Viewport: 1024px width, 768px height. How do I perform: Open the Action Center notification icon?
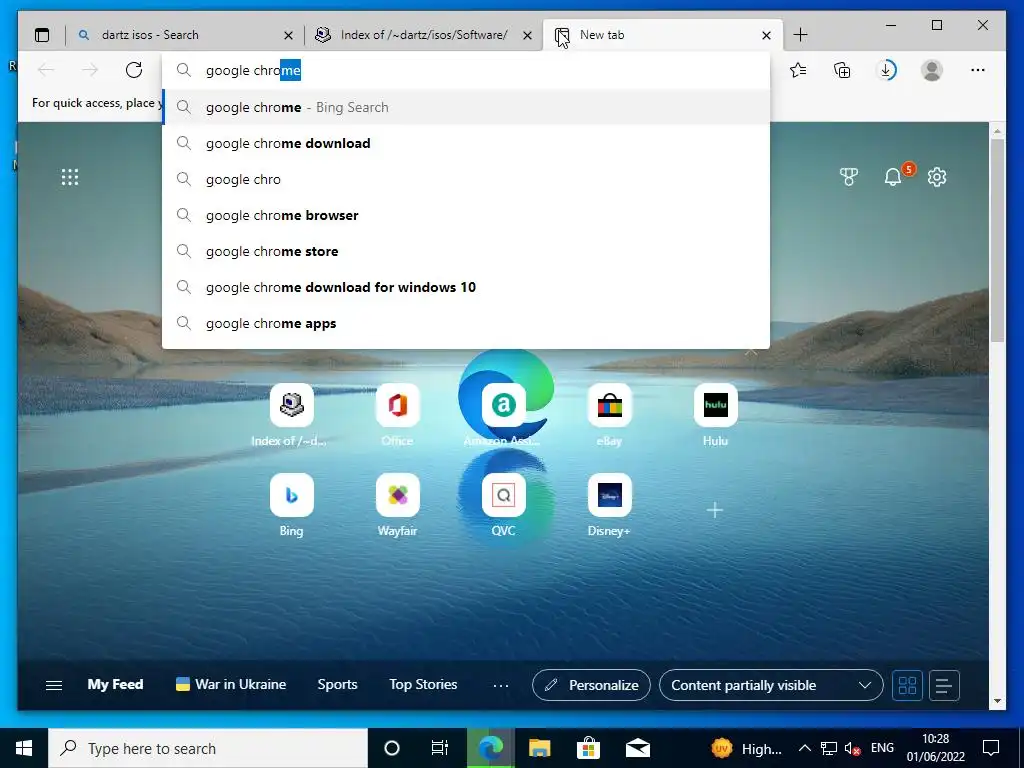tap(991, 748)
